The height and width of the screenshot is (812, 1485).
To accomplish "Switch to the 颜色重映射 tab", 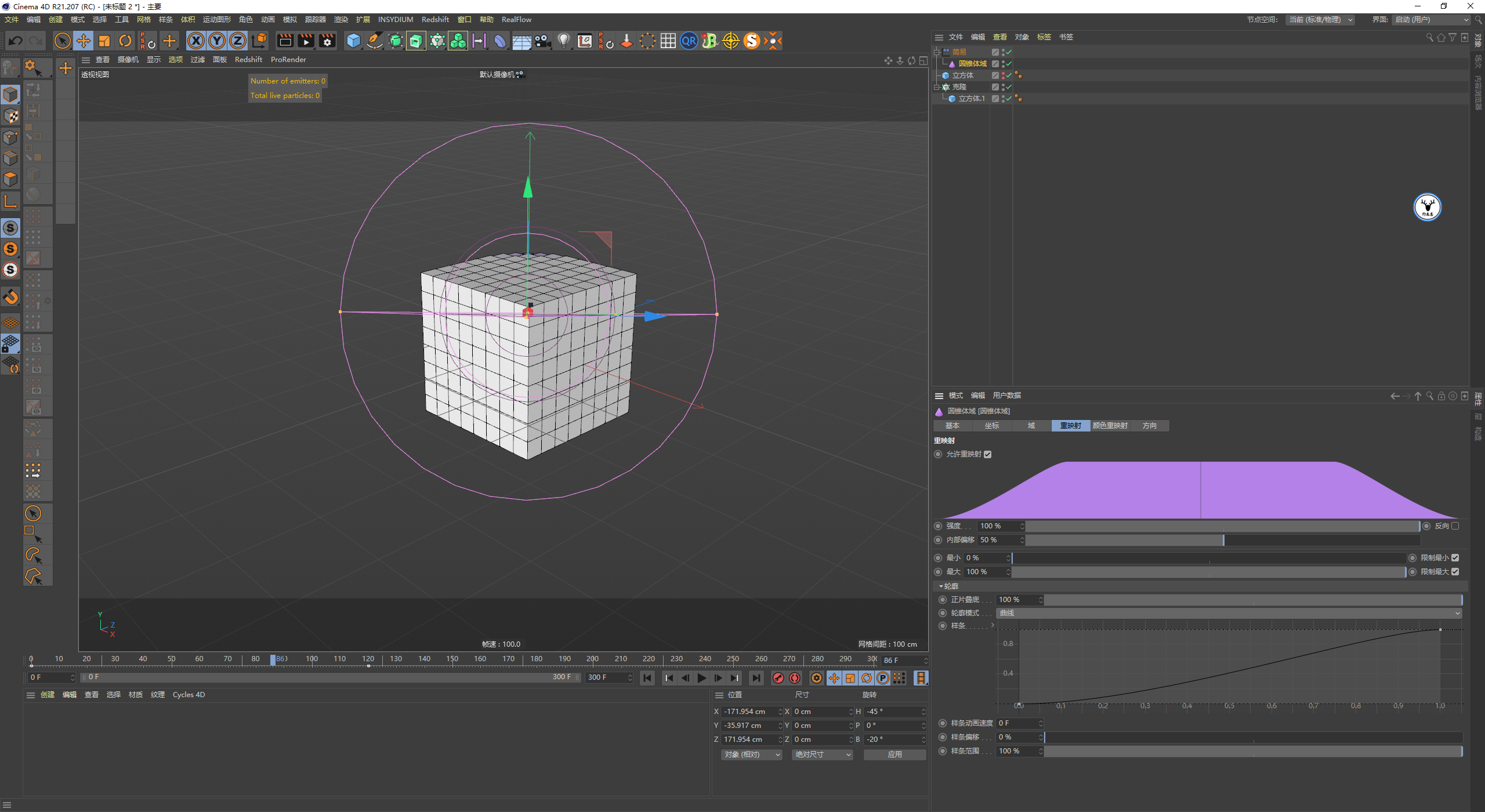I will [1110, 426].
